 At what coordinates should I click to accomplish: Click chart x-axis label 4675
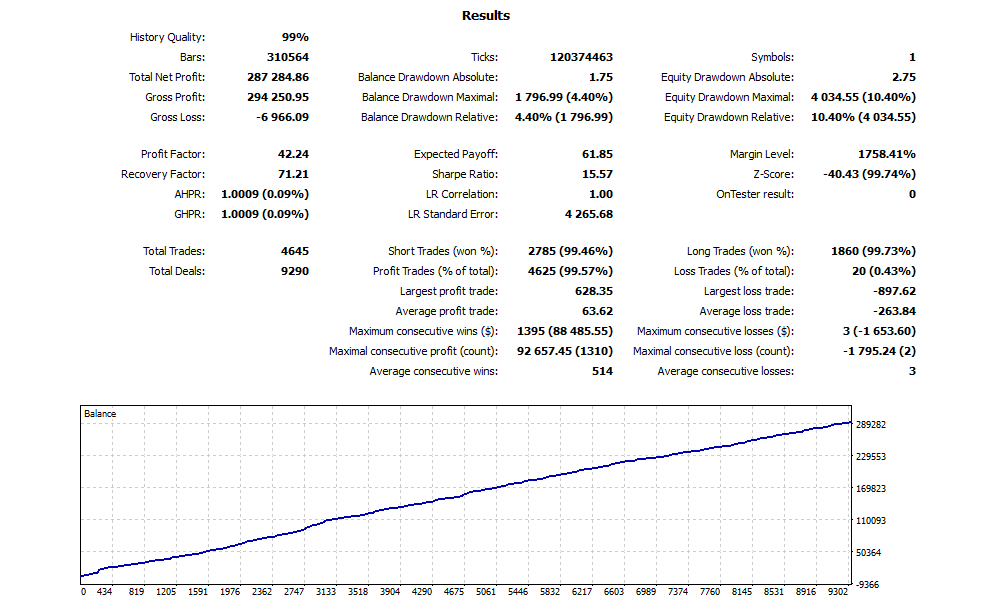454,592
